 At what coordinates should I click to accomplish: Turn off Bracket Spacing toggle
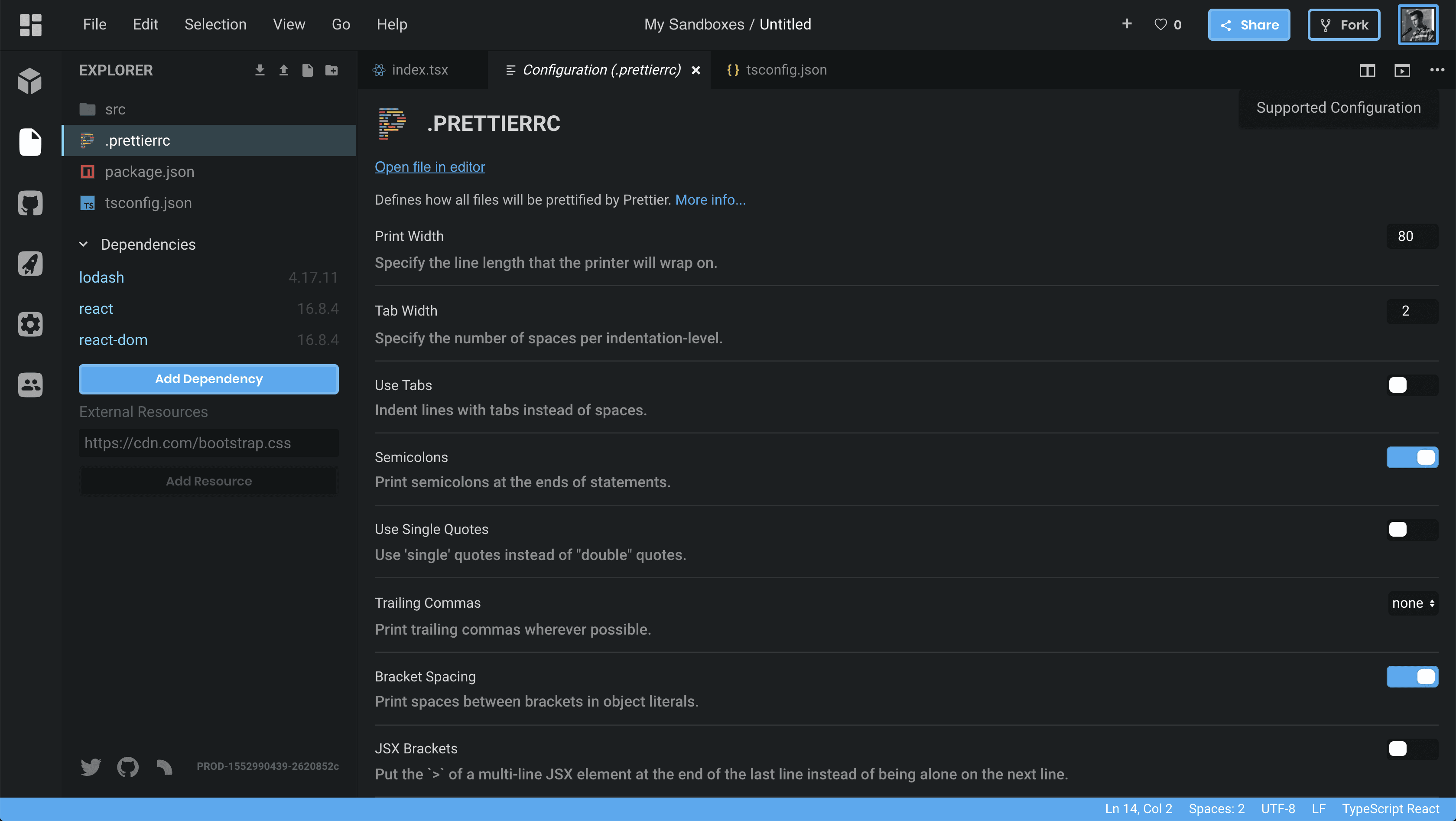(x=1411, y=676)
